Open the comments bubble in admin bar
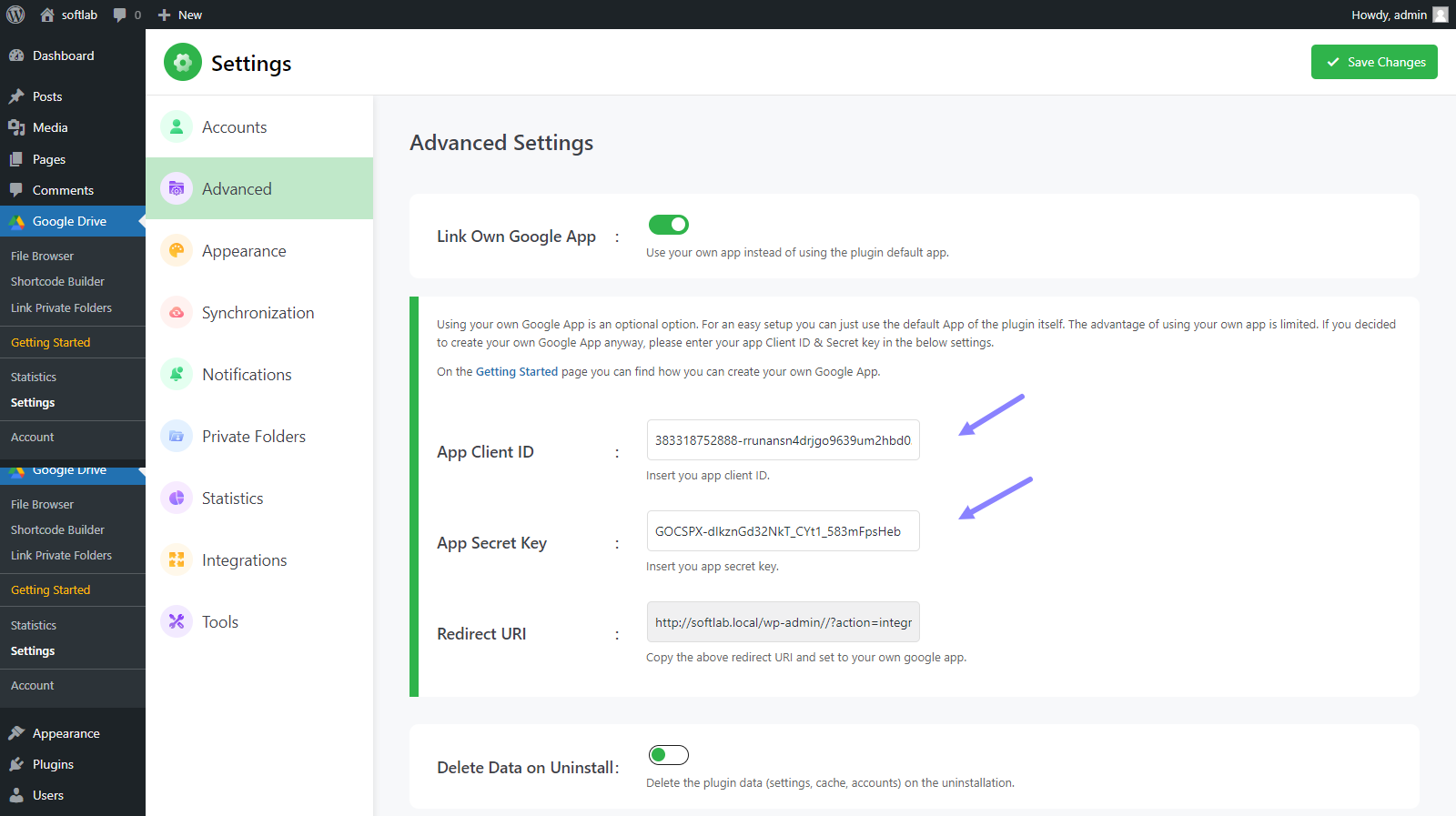This screenshot has width=1456, height=816. pos(126,15)
